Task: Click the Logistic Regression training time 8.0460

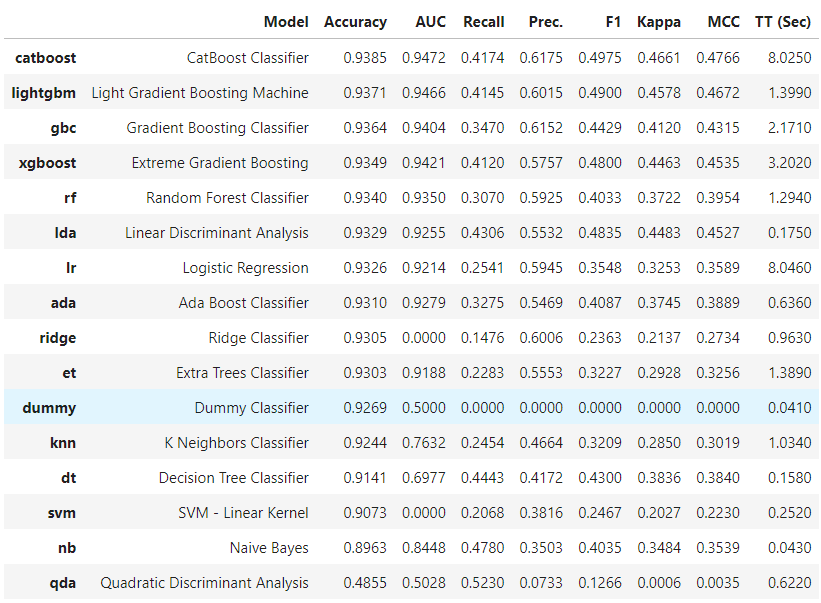Action: tap(790, 267)
